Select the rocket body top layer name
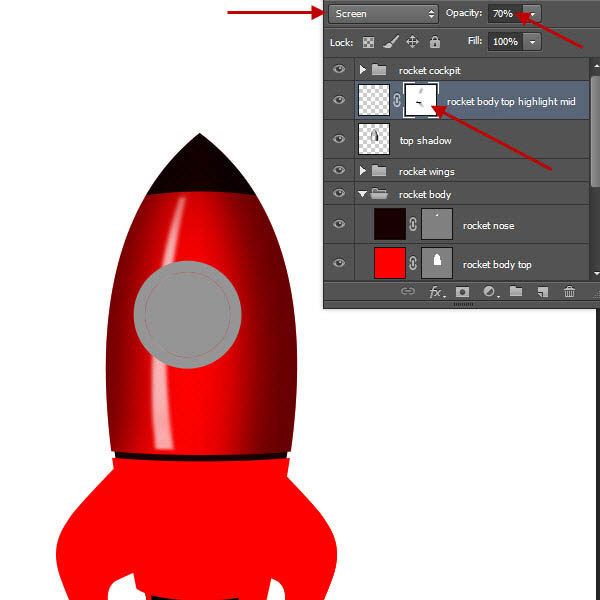600x600 pixels. click(x=497, y=264)
